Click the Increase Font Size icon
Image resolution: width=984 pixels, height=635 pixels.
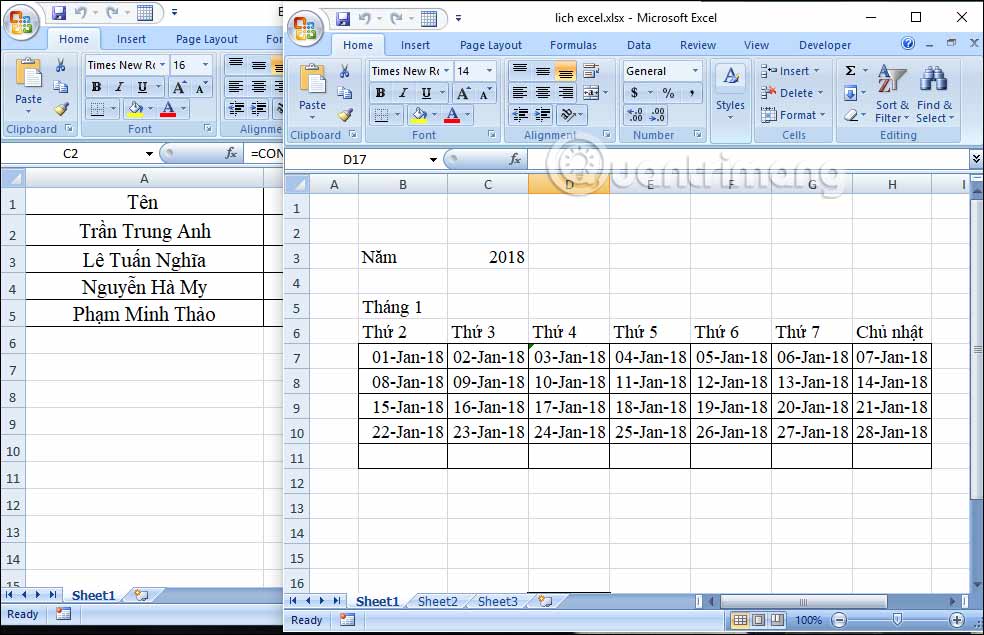(462, 92)
